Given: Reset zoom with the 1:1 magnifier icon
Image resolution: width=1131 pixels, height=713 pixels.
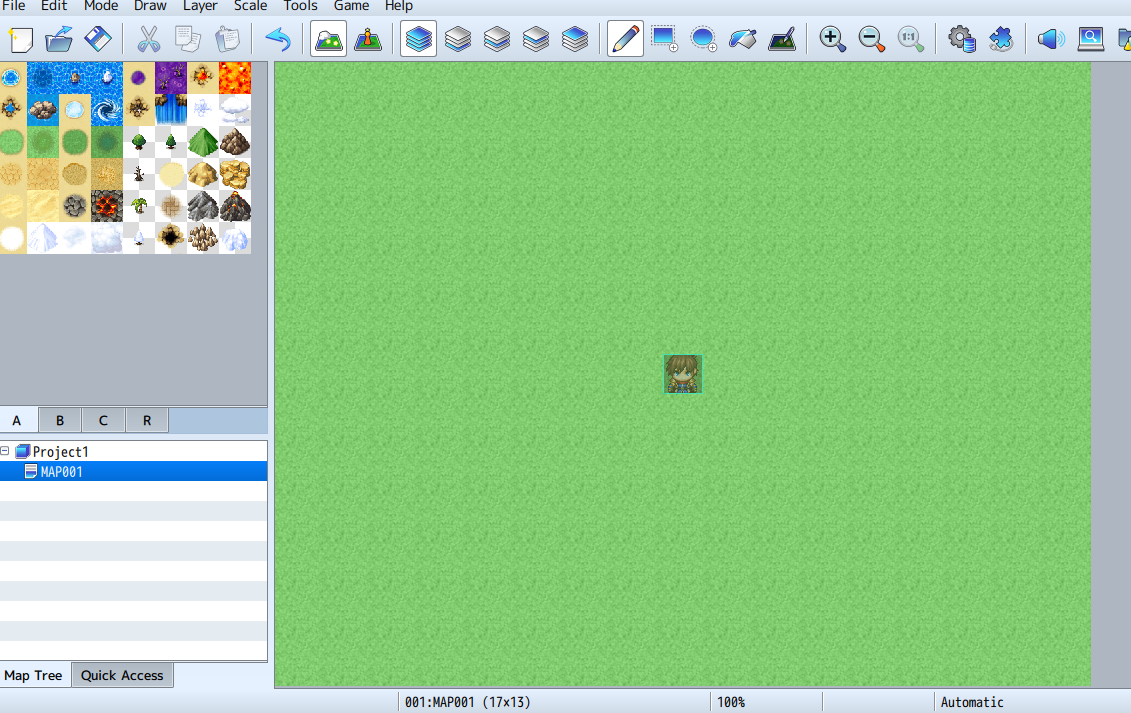Looking at the screenshot, I should pos(910,39).
